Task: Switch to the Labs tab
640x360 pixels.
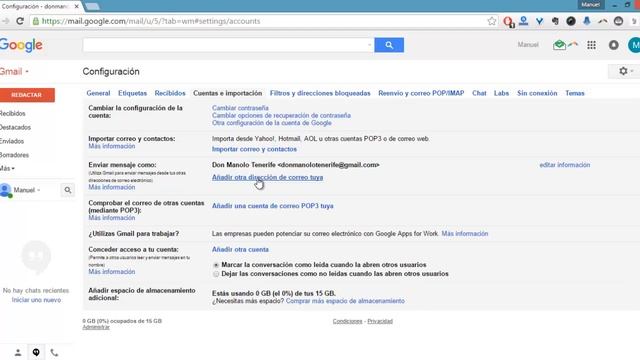Action: pos(501,93)
